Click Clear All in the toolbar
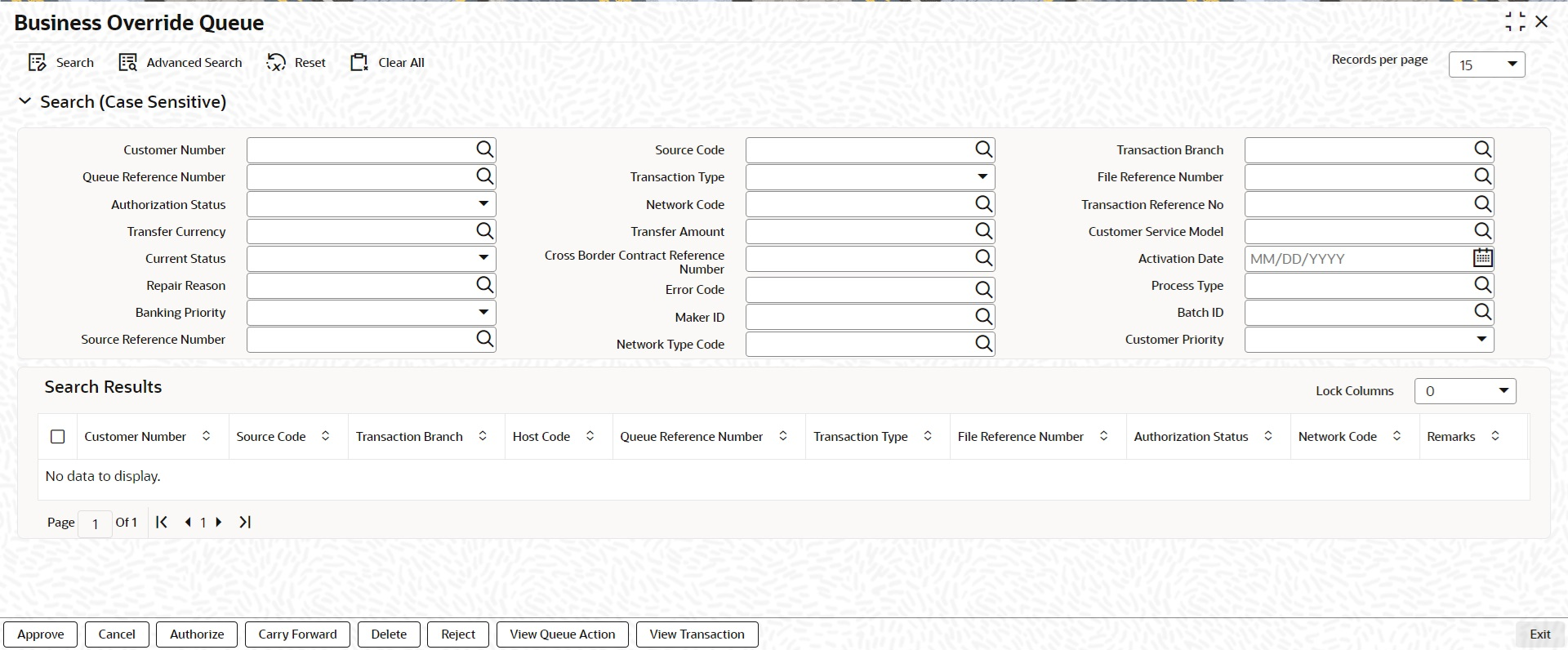 click(x=387, y=63)
